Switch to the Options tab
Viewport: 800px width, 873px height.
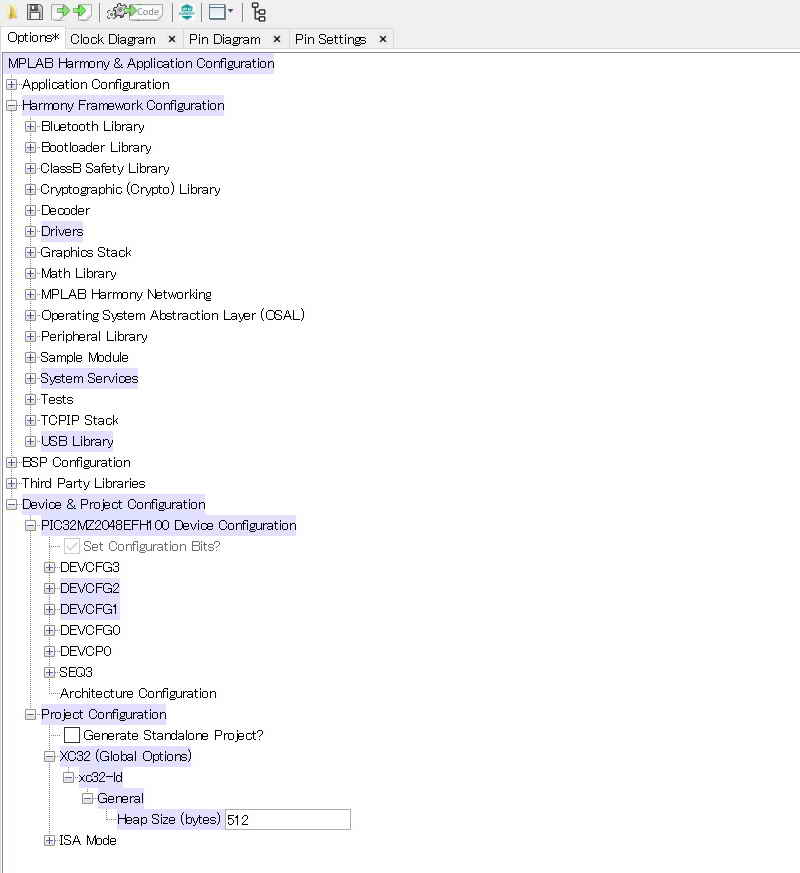pyautogui.click(x=33, y=38)
